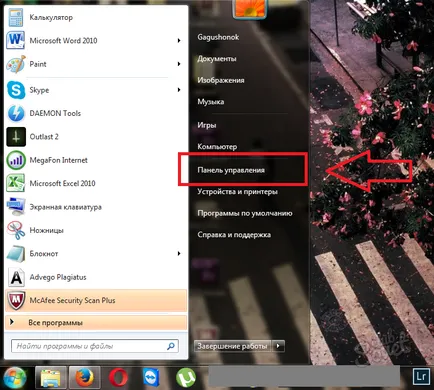This screenshot has width=434, height=390.
Task: Open TeamViewer from the taskbar
Action: pyautogui.click(x=151, y=378)
